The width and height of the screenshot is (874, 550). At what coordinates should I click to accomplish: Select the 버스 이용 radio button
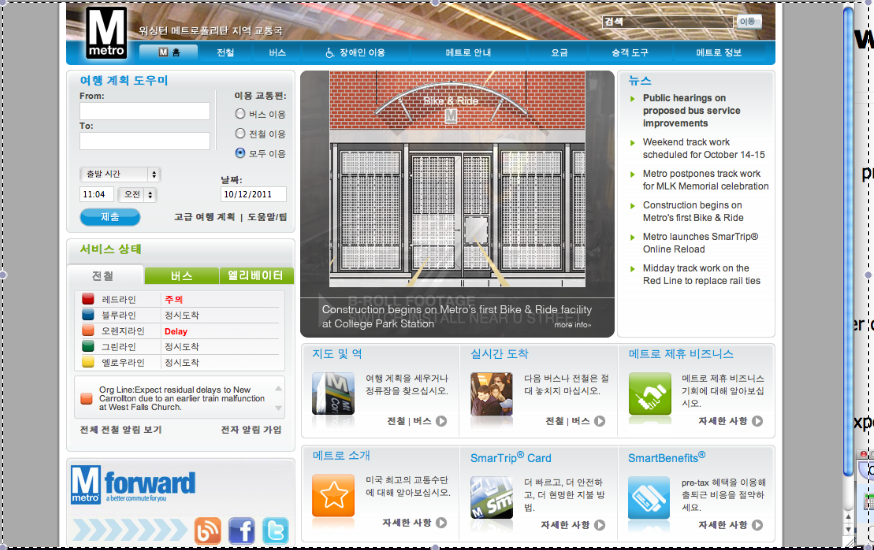240,114
